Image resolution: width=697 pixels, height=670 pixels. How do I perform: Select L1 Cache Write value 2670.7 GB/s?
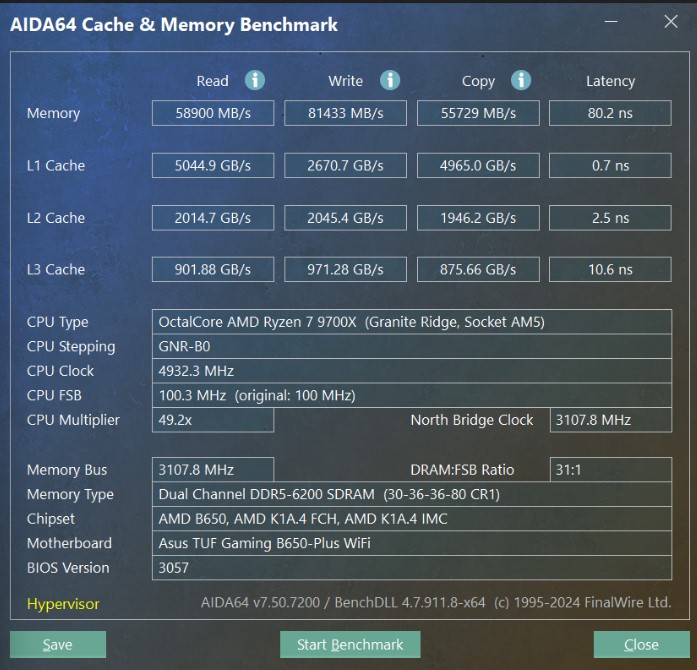[345, 165]
